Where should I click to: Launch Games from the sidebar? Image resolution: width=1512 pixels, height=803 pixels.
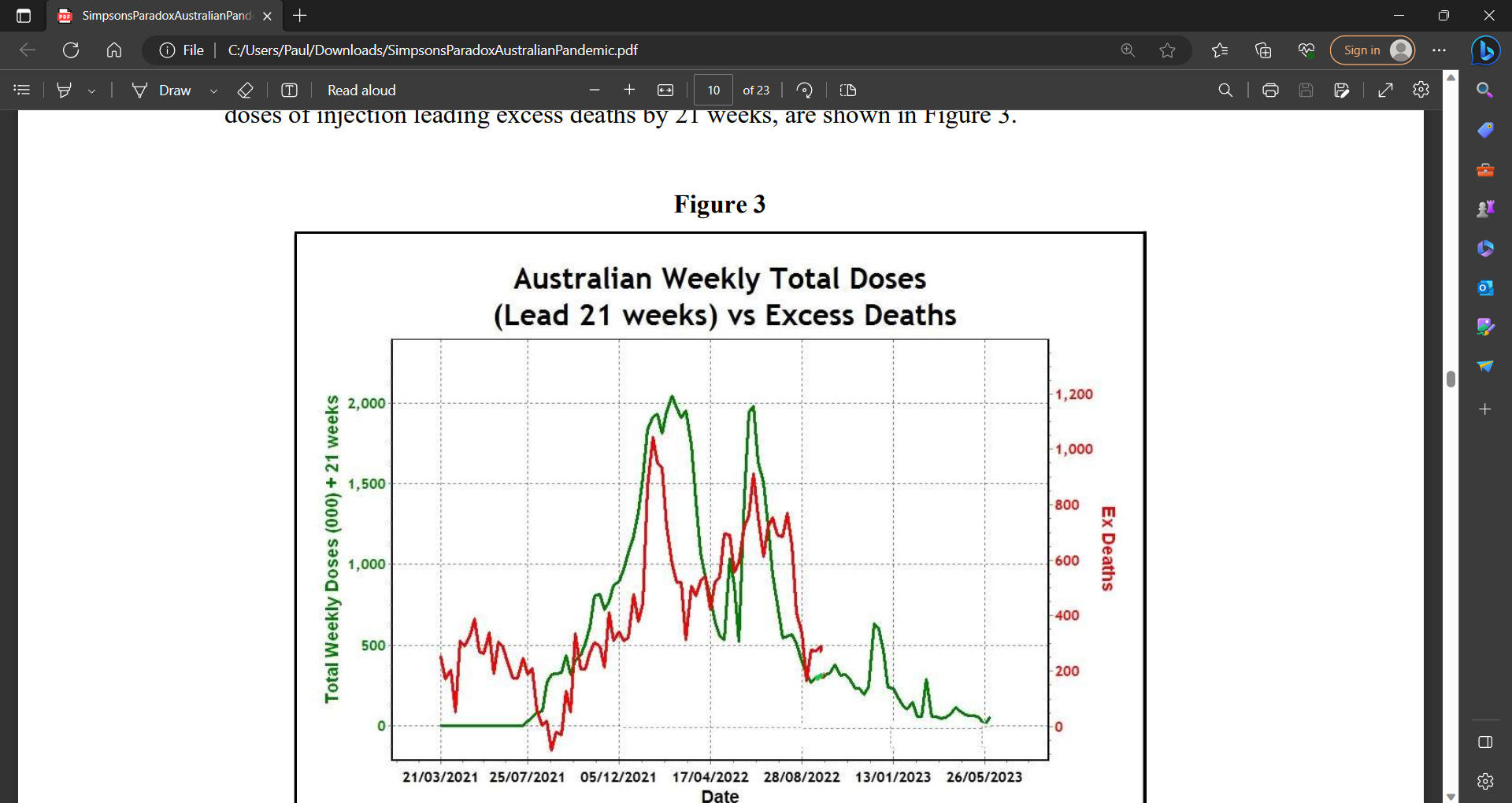(1485, 209)
